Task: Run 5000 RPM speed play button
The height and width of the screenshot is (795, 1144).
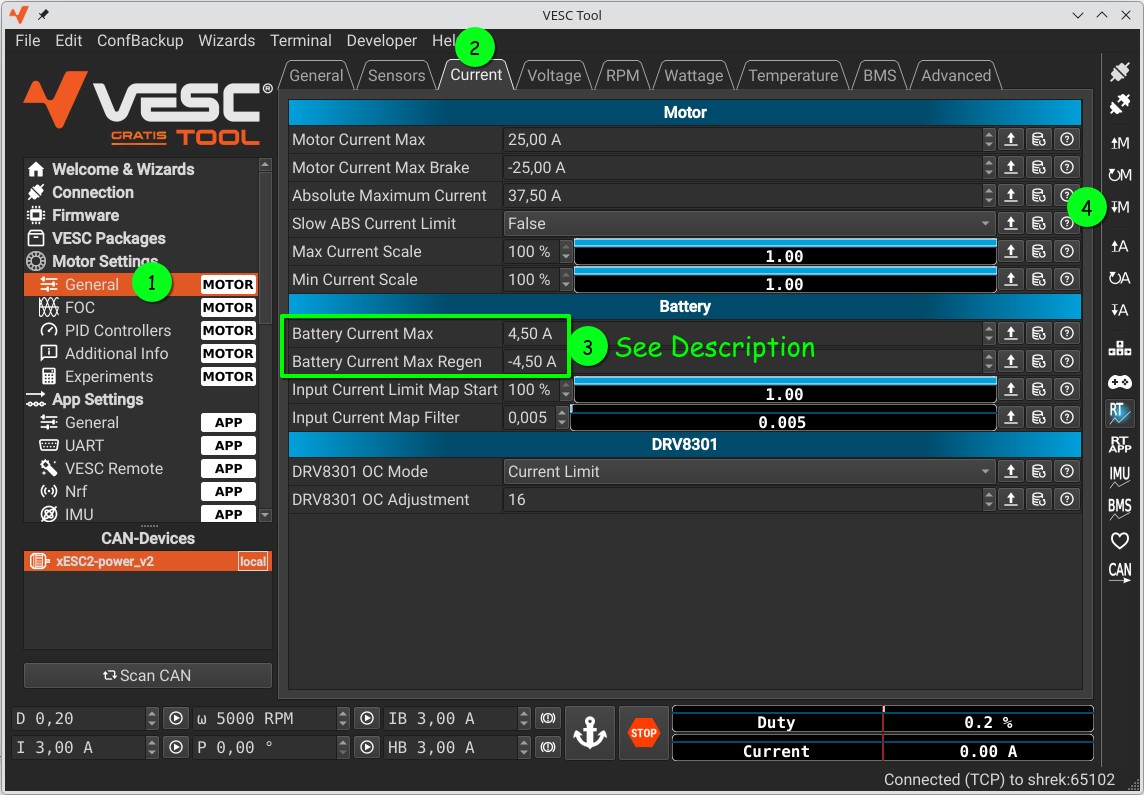Action: click(367, 718)
